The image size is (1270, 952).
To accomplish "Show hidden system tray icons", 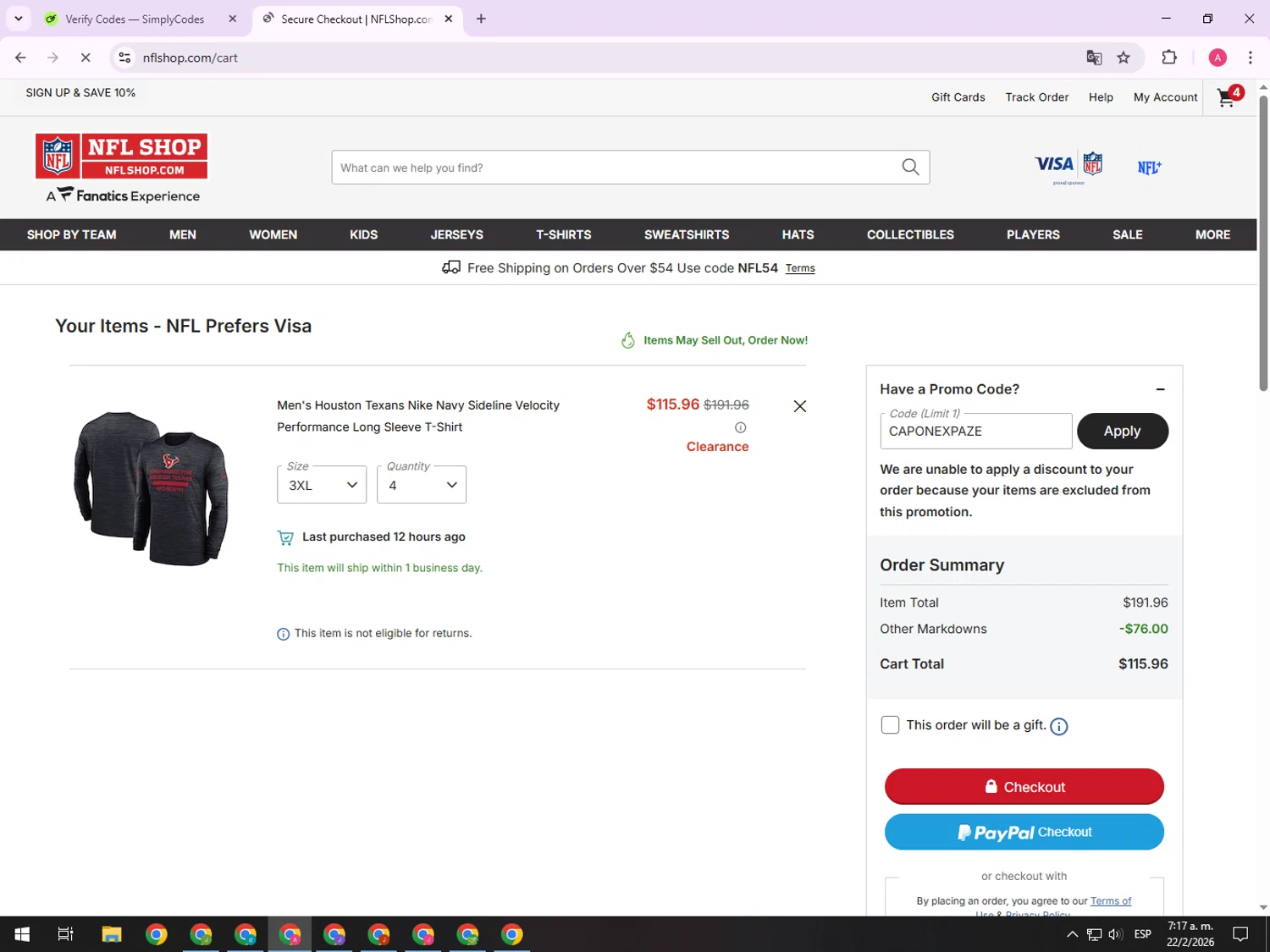I will coord(1072,934).
